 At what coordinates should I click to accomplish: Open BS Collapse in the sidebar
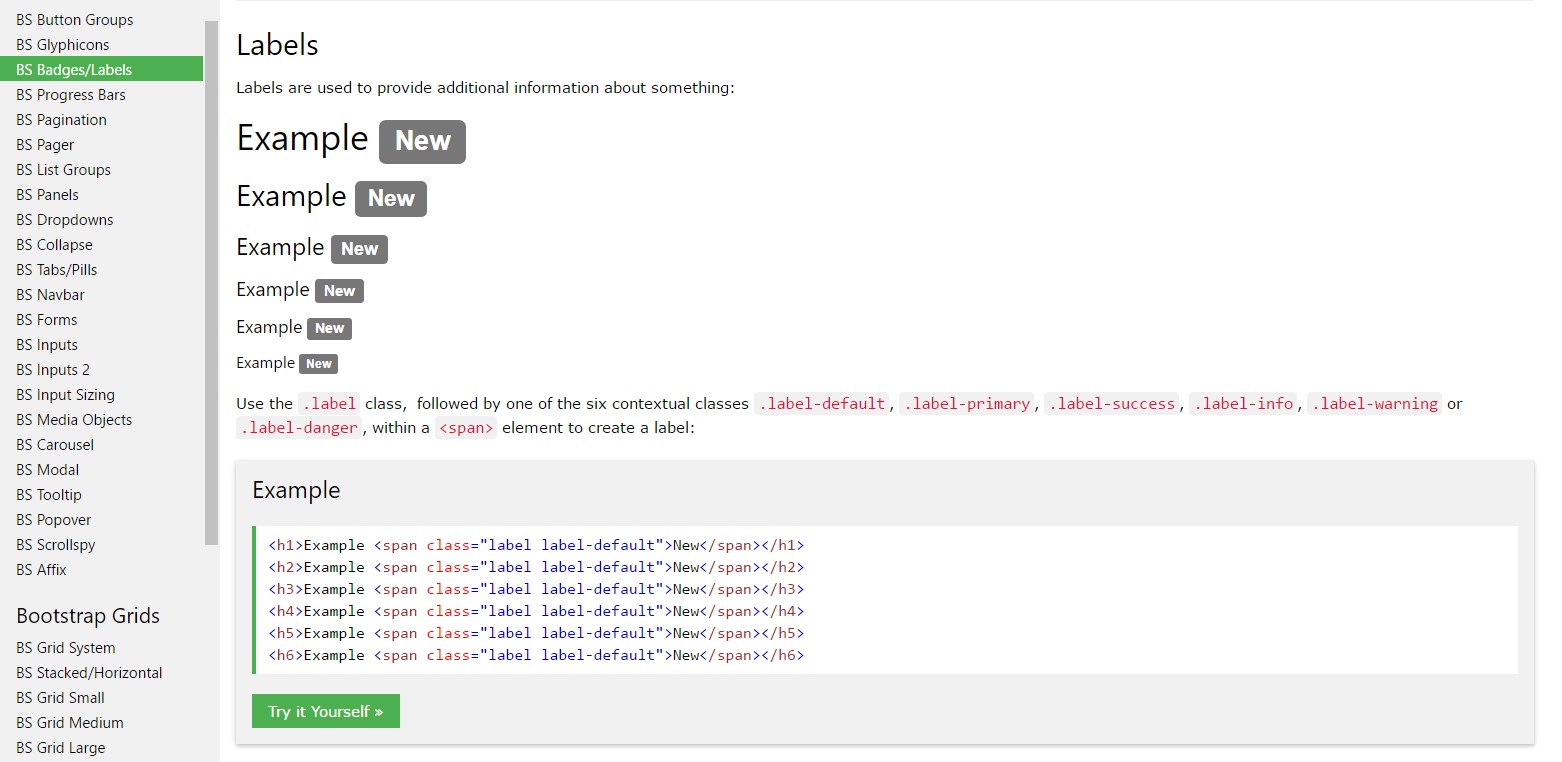click(x=54, y=245)
